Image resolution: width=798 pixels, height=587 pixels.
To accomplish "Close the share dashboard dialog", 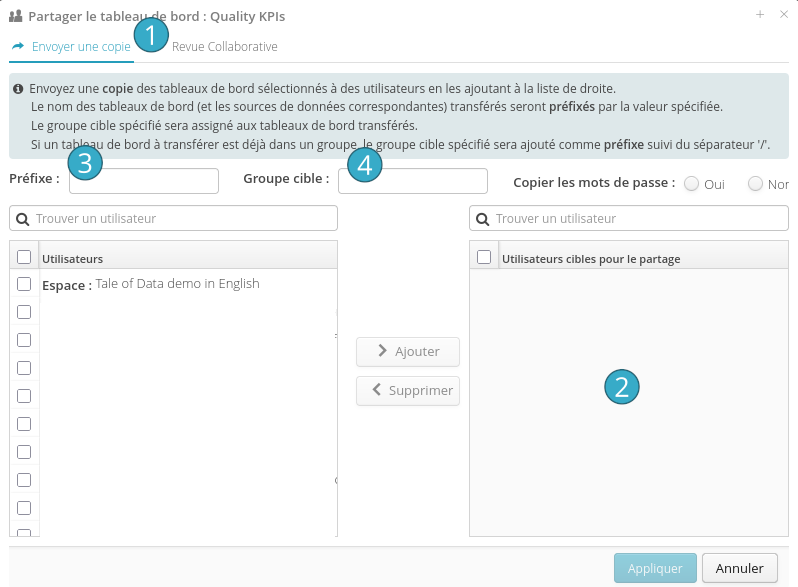I will 783,15.
